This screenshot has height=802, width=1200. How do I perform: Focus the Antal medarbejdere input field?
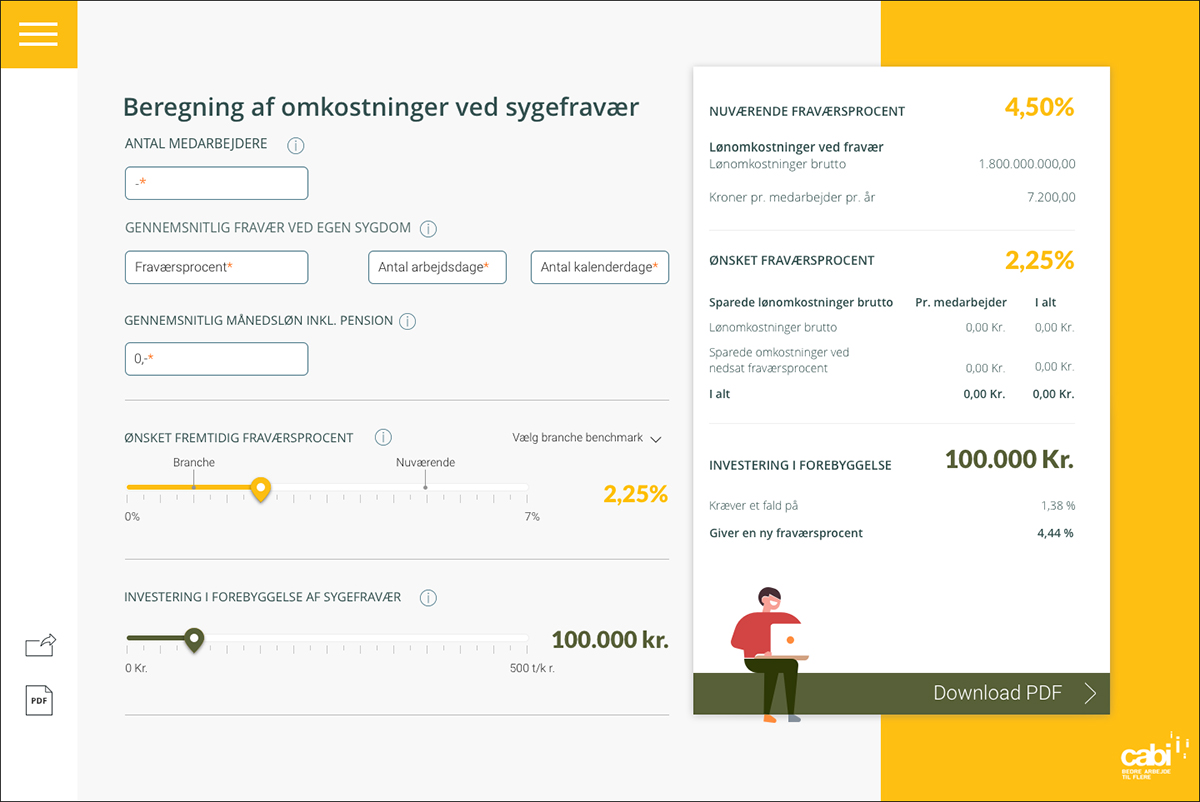pos(216,183)
